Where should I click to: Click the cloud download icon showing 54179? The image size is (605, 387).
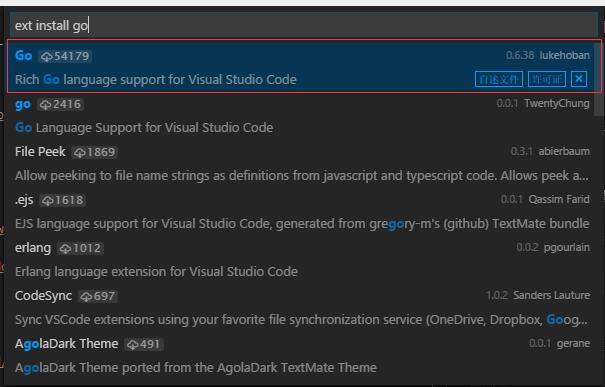(47, 56)
